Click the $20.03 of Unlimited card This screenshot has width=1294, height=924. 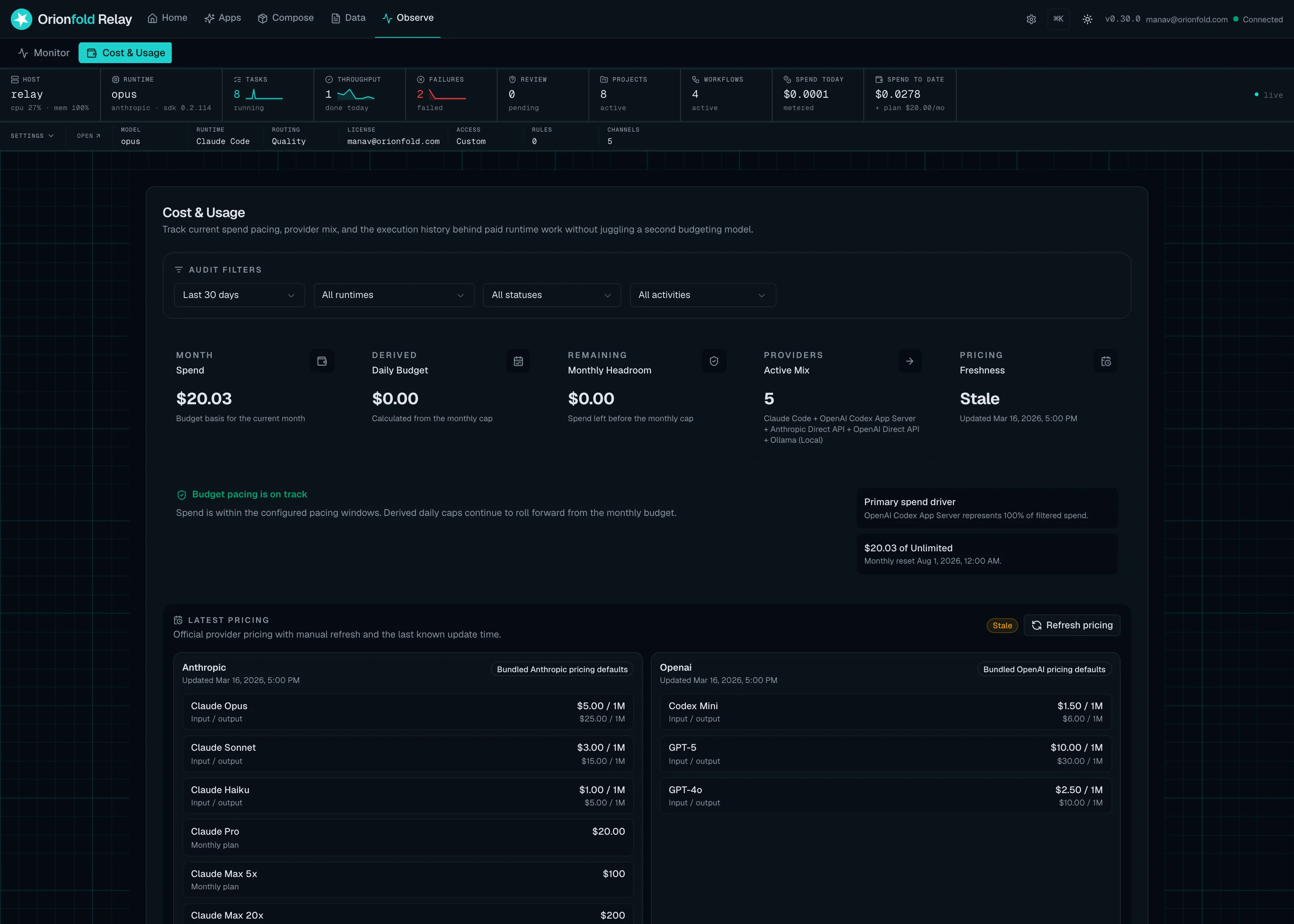point(987,554)
